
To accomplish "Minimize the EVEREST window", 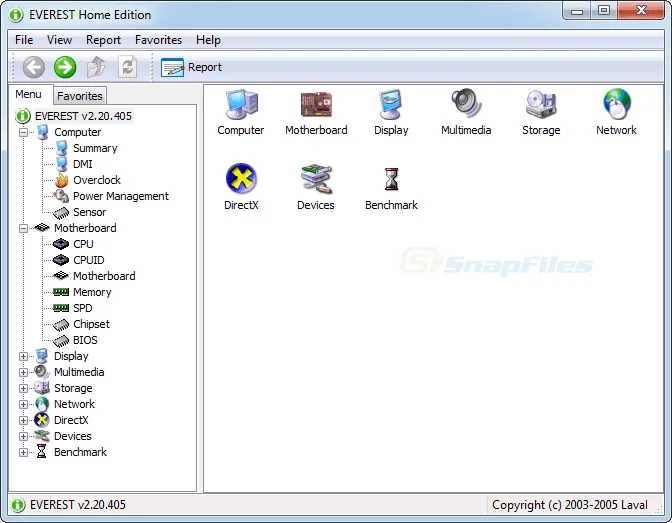I will click(577, 11).
